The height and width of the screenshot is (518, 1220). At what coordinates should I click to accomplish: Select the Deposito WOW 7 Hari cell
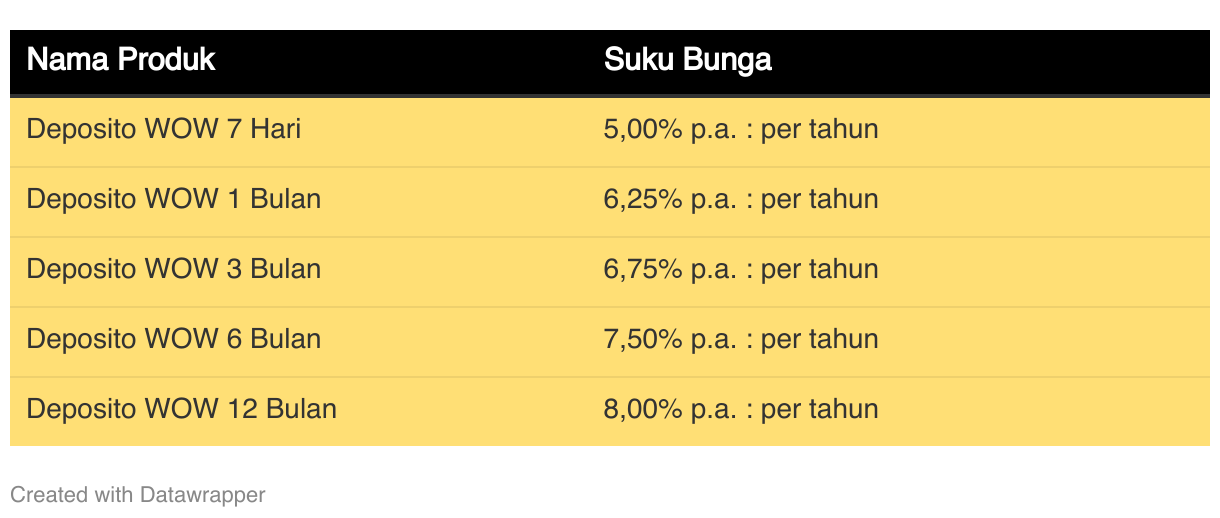[x=164, y=129]
